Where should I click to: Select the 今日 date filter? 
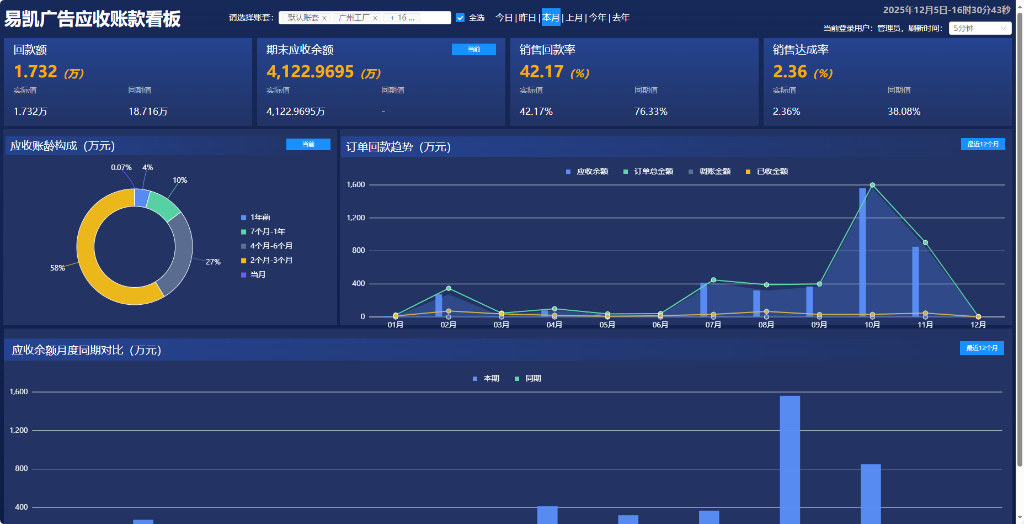pos(504,18)
